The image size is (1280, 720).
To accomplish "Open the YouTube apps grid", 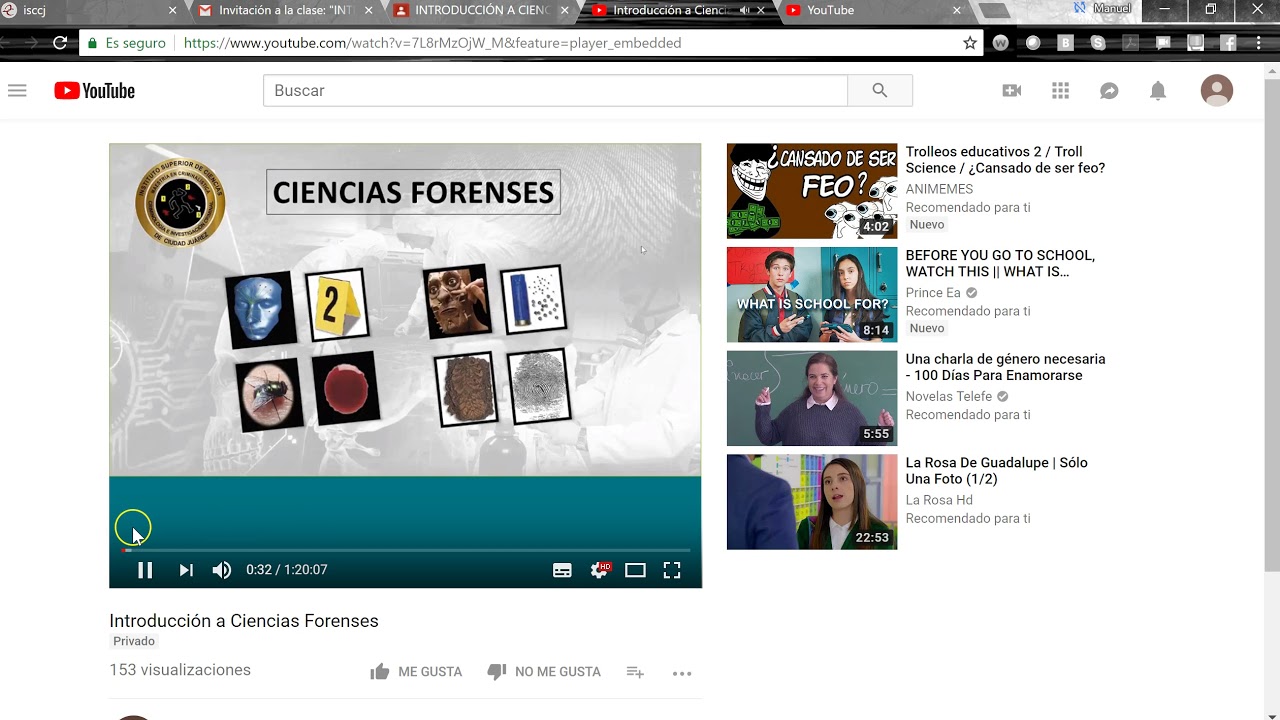I will click(x=1061, y=91).
